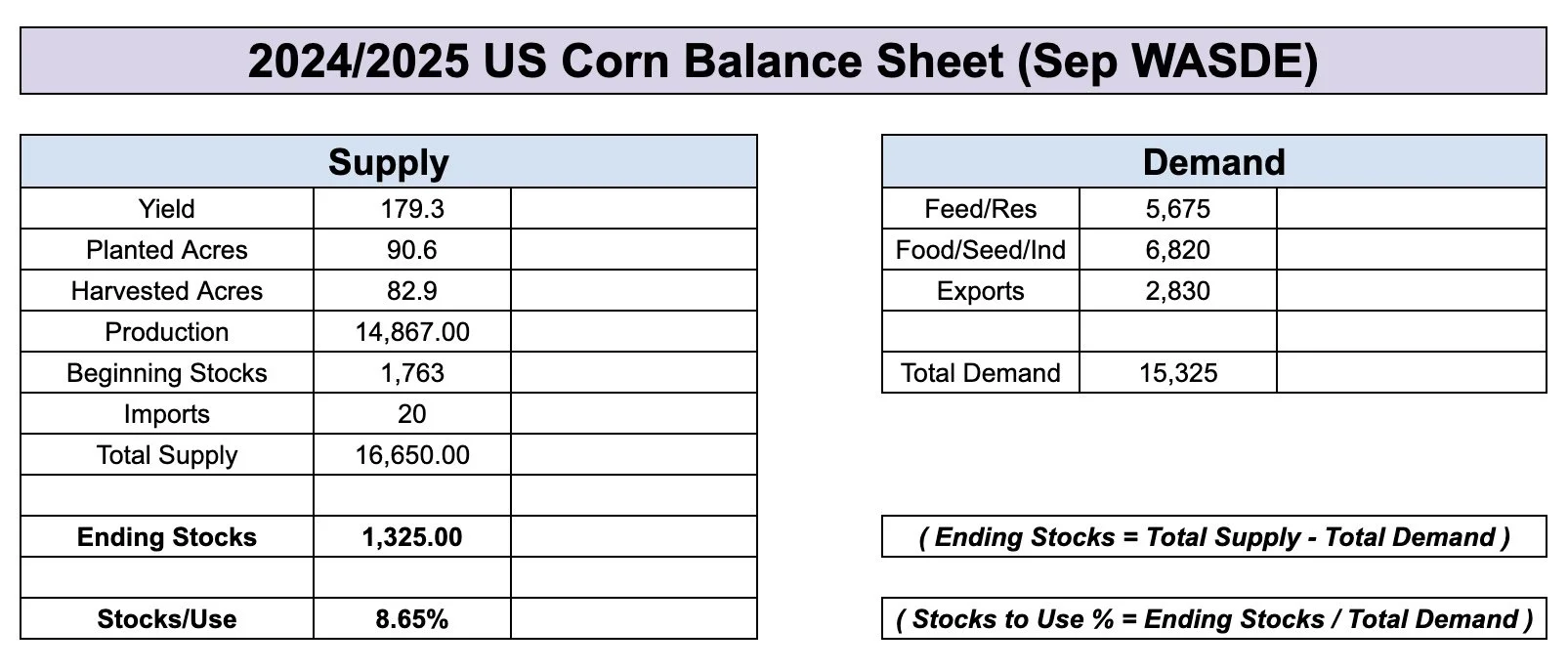Click the empty cell right of Exports value
The image size is (1568, 671).
[x=1411, y=291]
